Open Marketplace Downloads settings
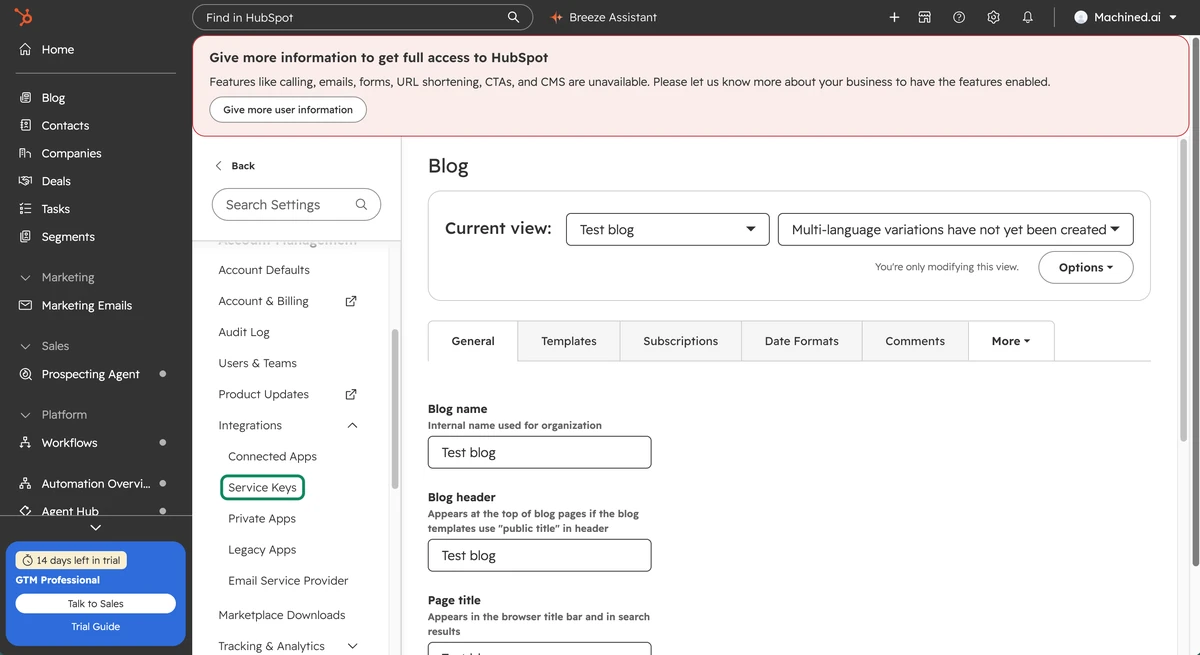 [x=282, y=615]
